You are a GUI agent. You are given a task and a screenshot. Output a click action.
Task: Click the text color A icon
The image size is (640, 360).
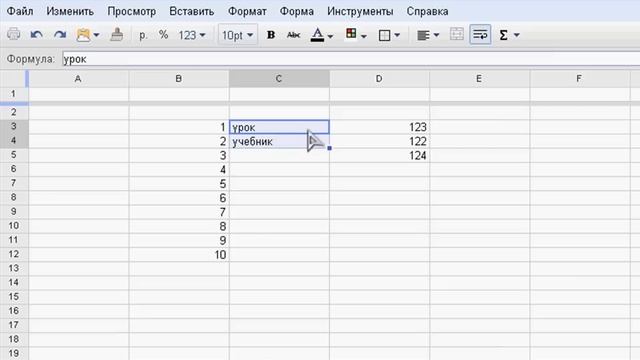click(x=318, y=35)
